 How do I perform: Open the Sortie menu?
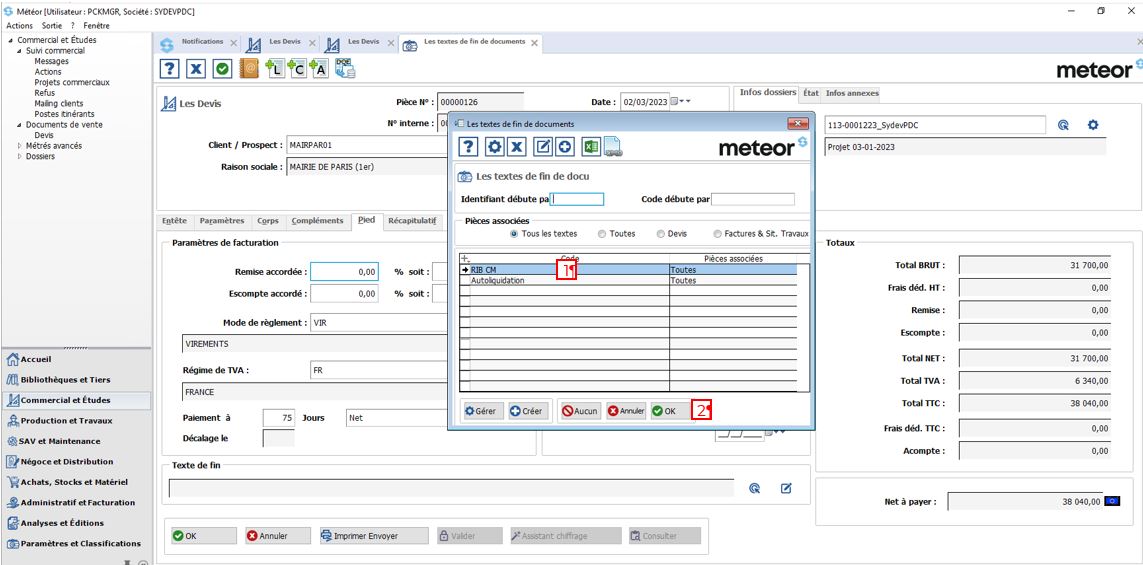(52, 26)
